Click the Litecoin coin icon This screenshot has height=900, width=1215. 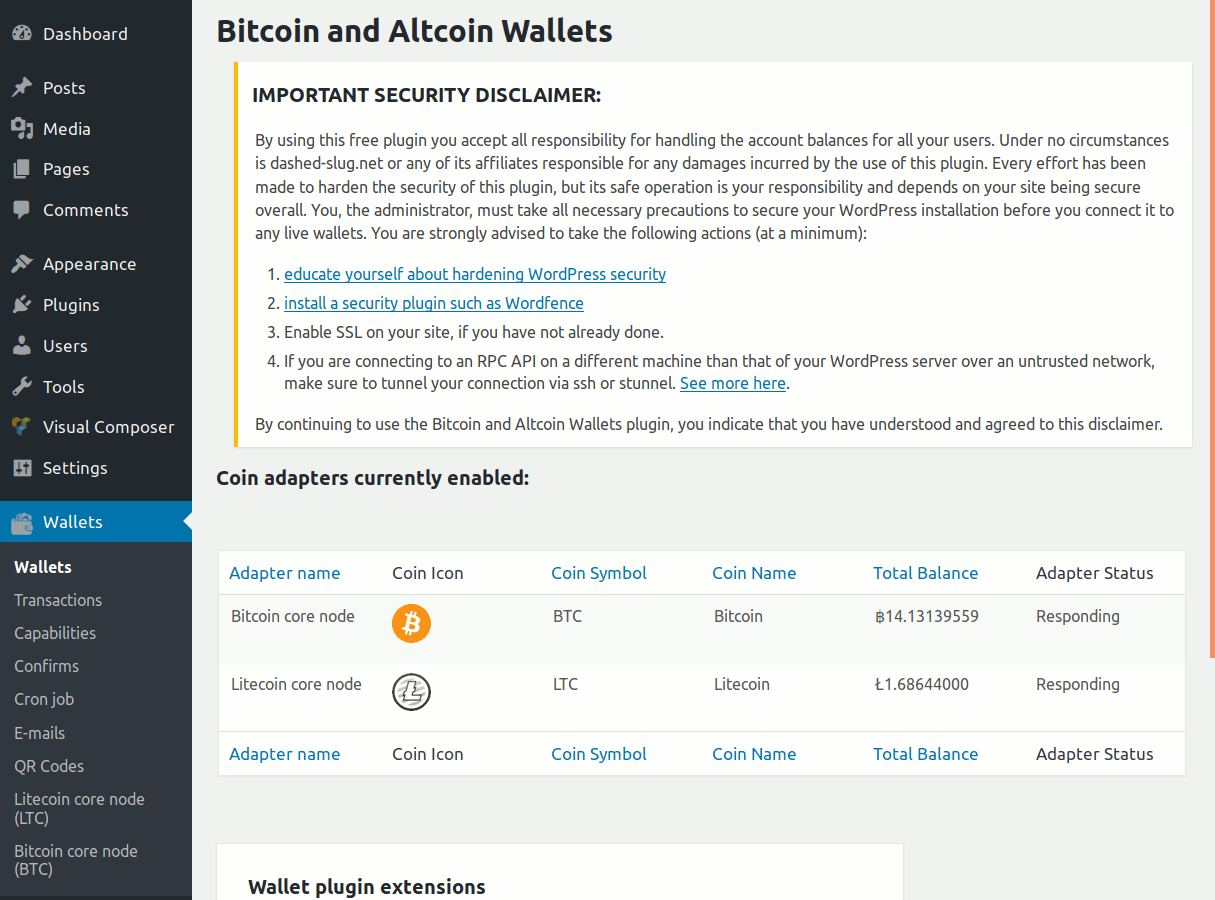[411, 691]
